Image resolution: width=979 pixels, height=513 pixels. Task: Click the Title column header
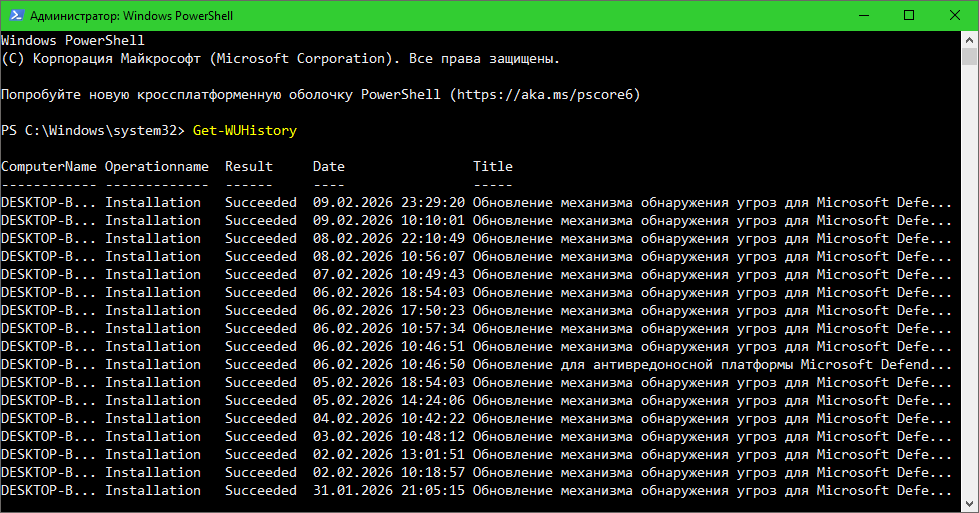click(x=492, y=167)
